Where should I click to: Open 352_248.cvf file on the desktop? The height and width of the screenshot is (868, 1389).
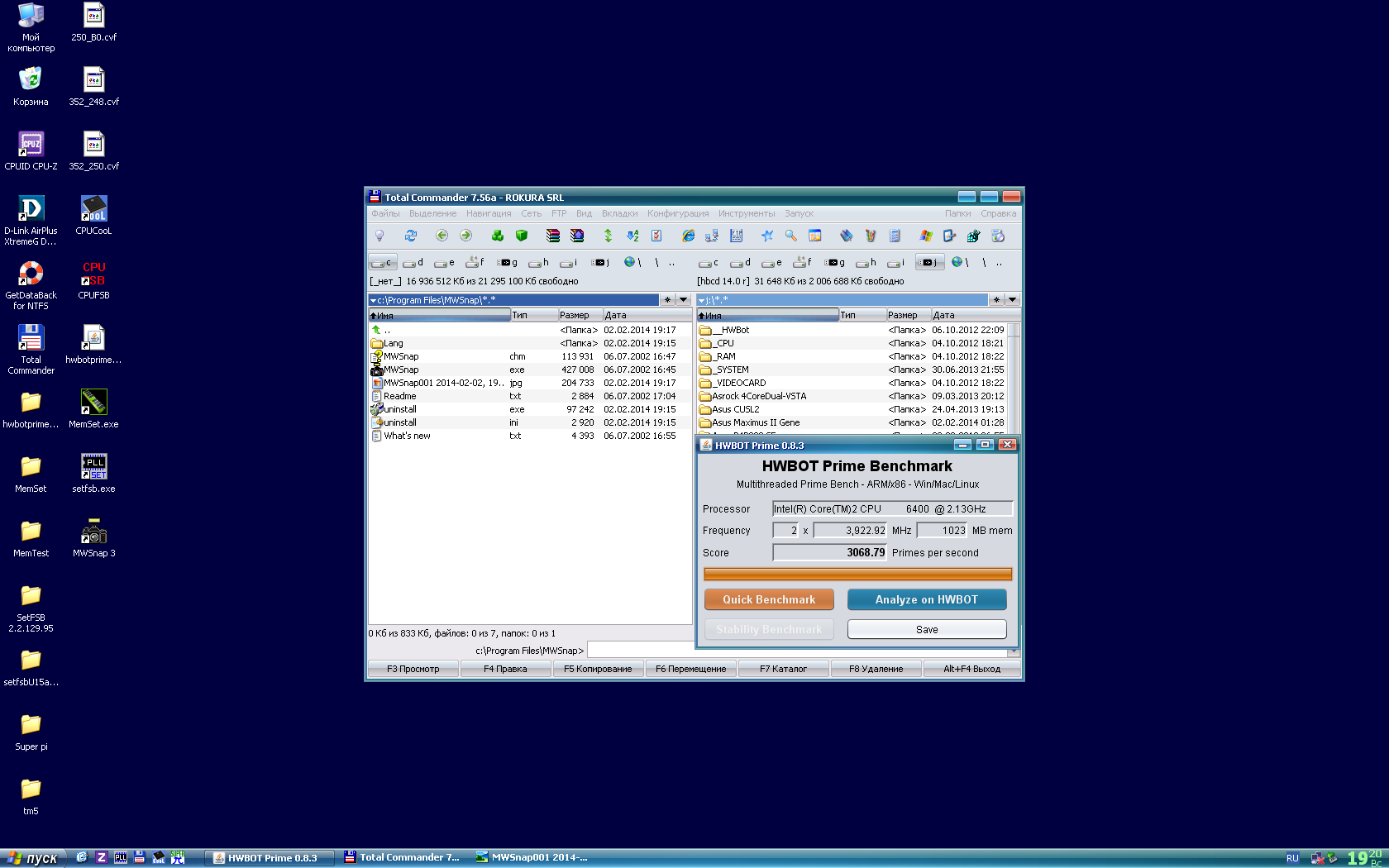(x=93, y=86)
